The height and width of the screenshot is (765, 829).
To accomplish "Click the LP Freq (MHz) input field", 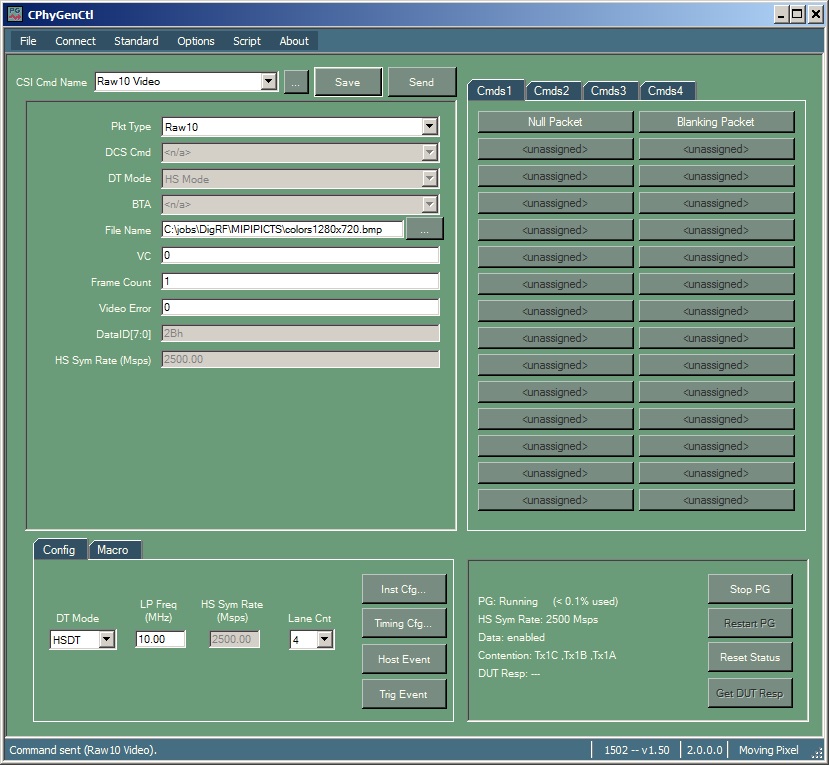I will [160, 640].
